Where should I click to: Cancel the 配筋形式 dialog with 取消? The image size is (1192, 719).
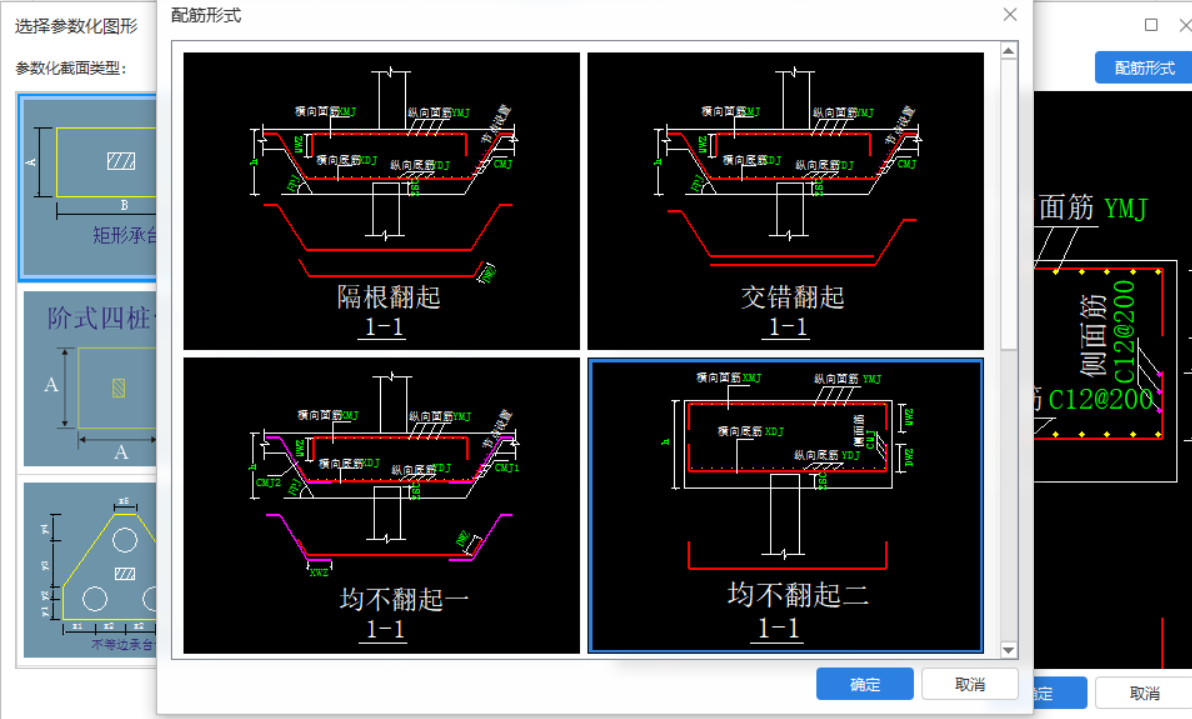[969, 684]
